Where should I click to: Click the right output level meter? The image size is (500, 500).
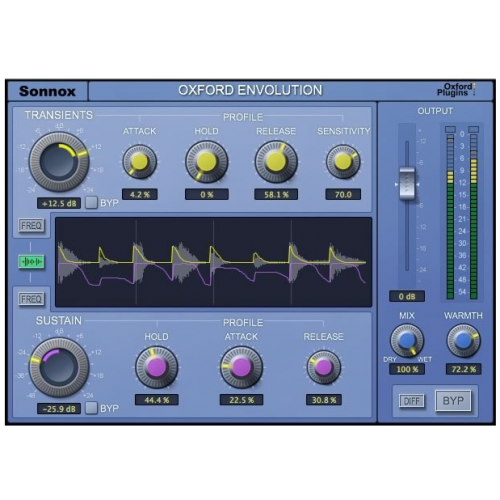474,217
